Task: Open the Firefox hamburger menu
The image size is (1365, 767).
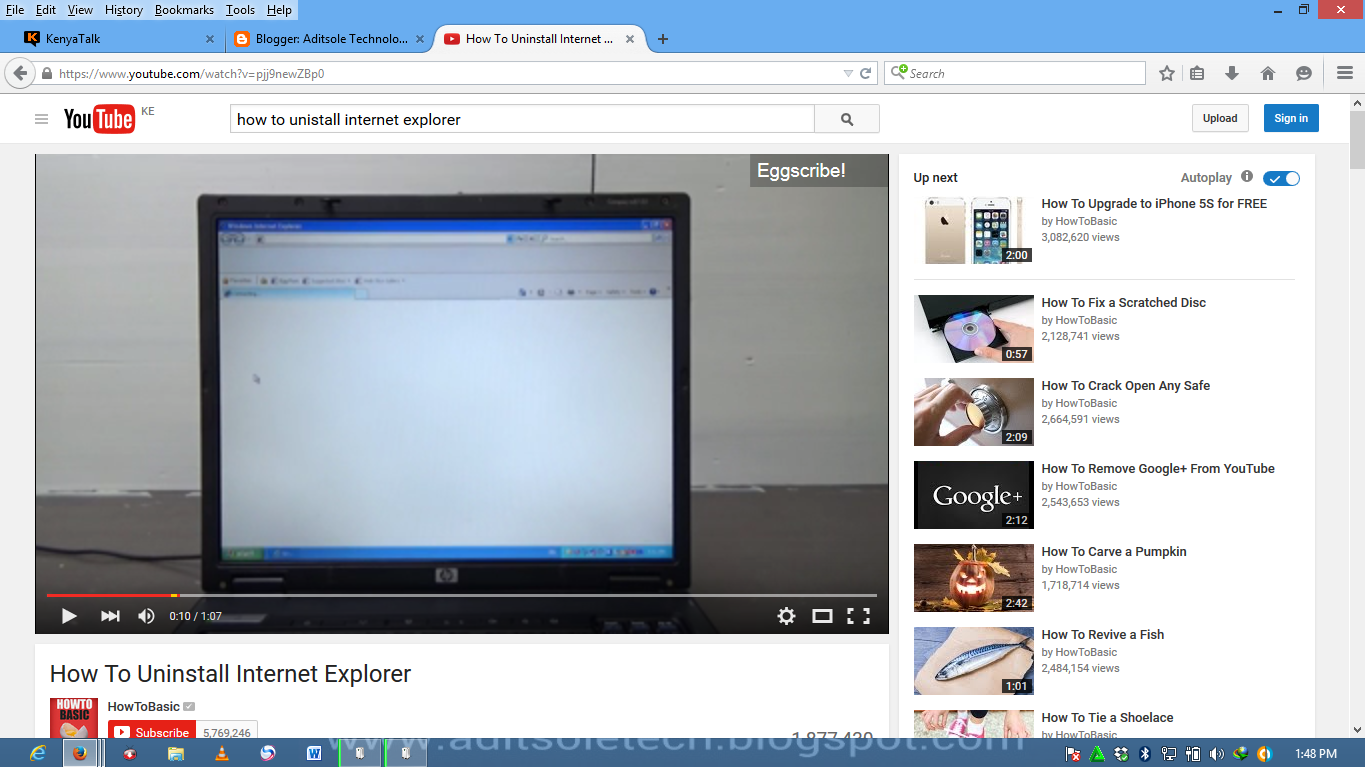Action: 1345,73
